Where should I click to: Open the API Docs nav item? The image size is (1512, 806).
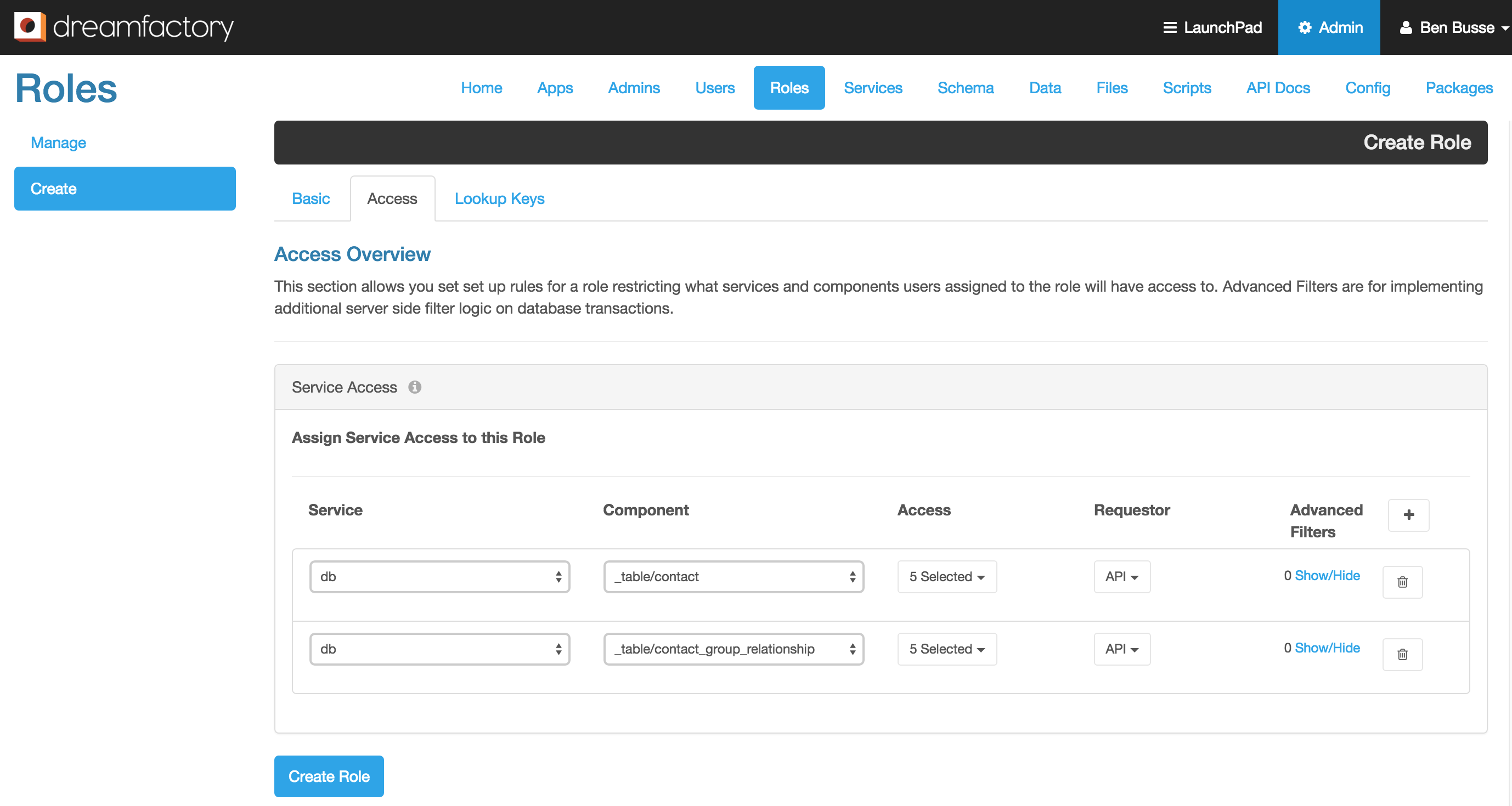(x=1278, y=88)
